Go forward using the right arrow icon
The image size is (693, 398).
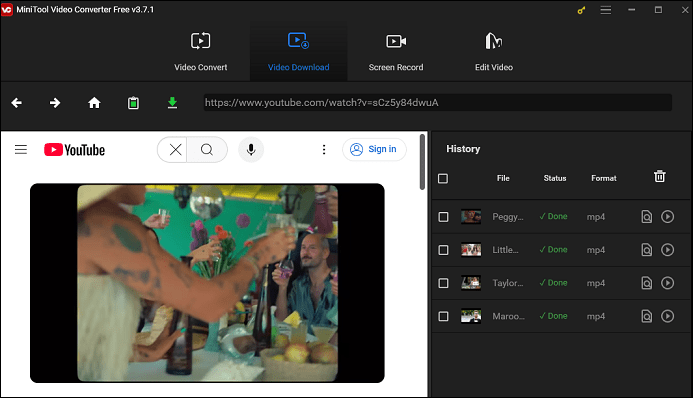click(55, 103)
